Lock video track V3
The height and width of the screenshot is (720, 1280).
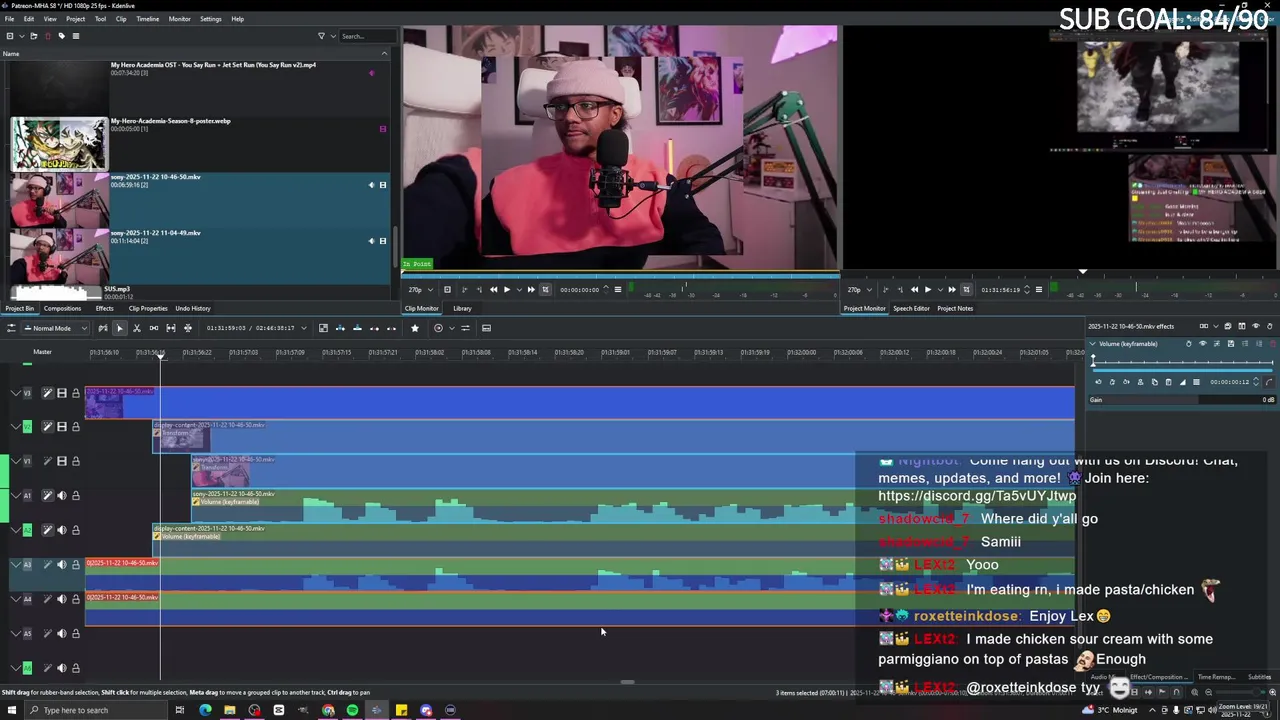[x=75, y=393]
